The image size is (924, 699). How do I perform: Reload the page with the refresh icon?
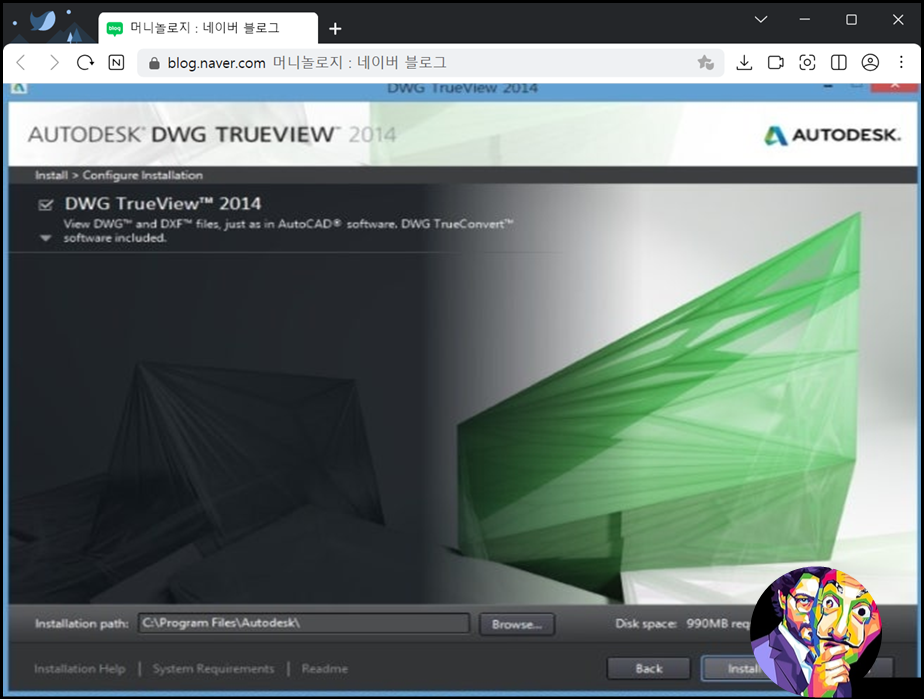click(85, 62)
